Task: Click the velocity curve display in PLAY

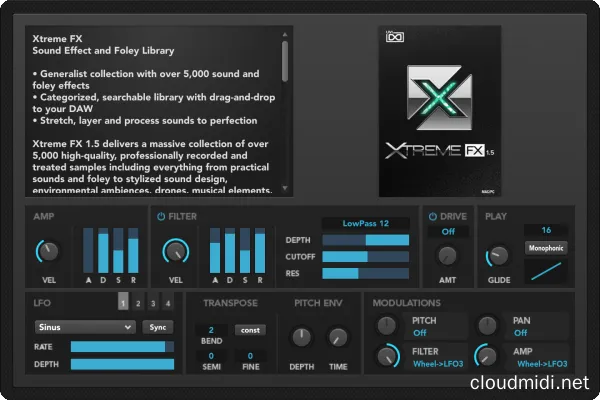Action: pos(546,271)
